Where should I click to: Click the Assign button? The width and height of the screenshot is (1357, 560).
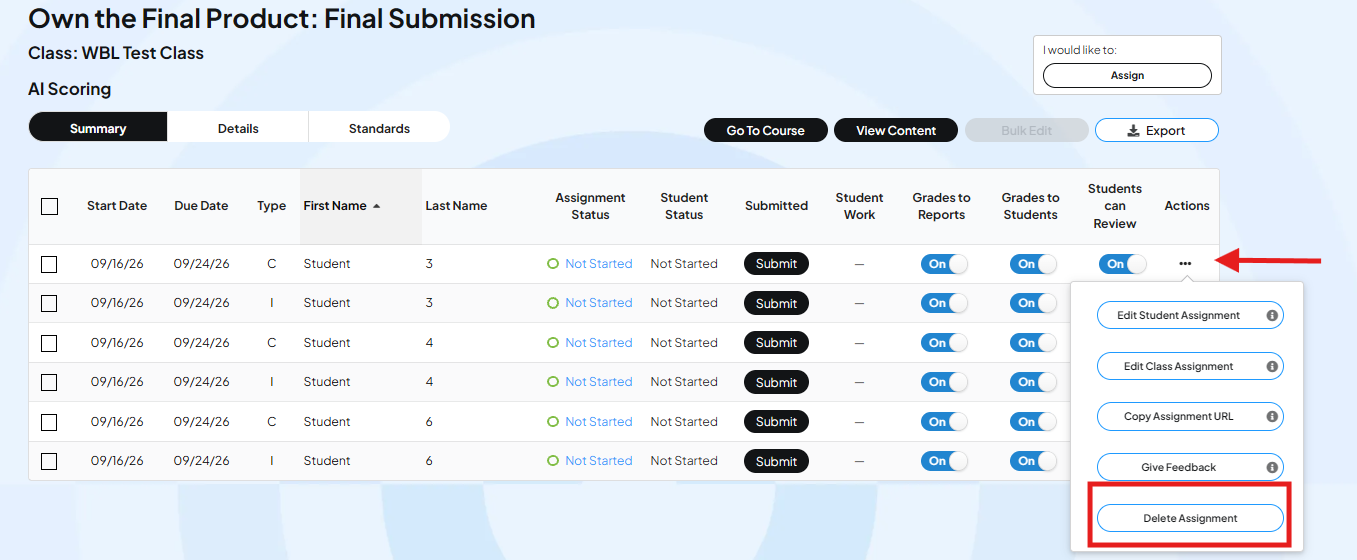click(1127, 75)
